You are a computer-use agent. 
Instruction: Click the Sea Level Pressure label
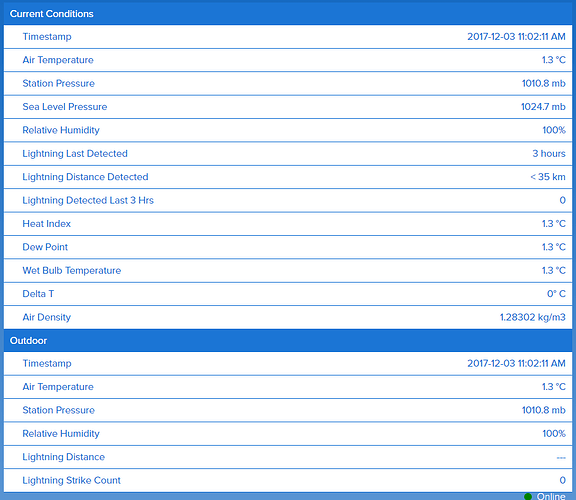click(x=65, y=107)
